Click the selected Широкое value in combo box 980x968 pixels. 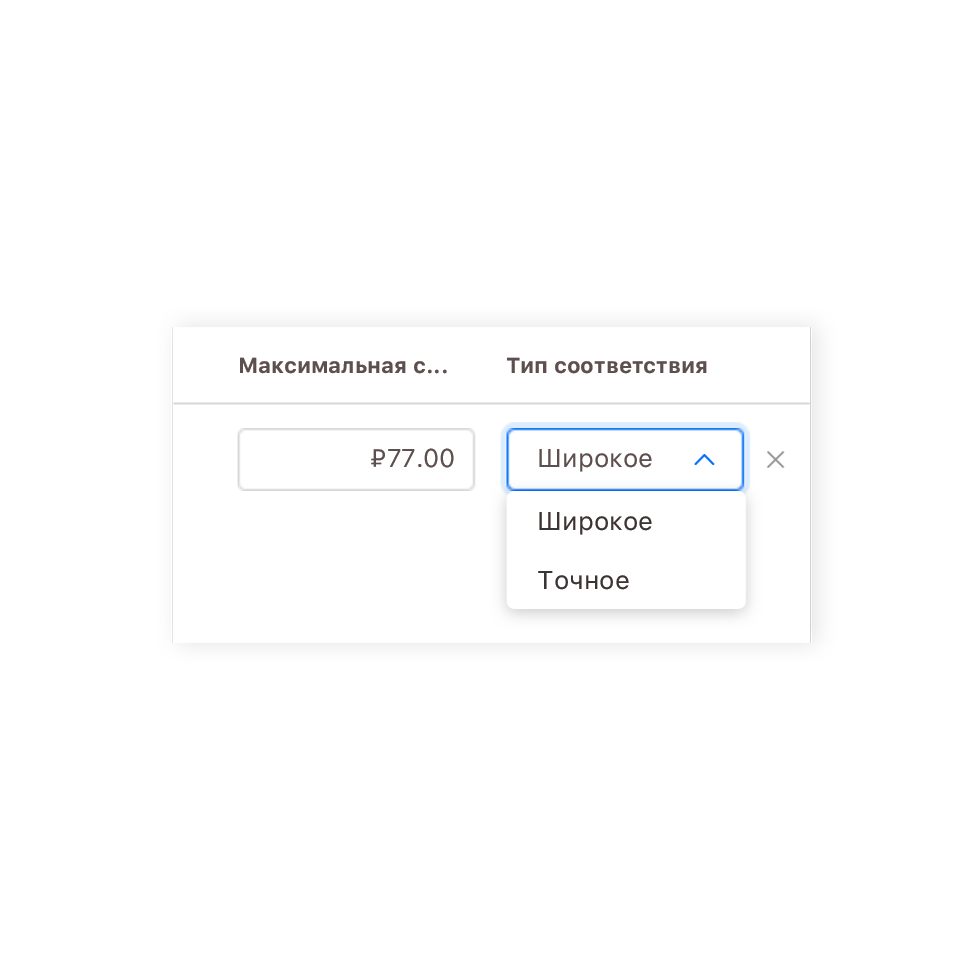(x=595, y=460)
